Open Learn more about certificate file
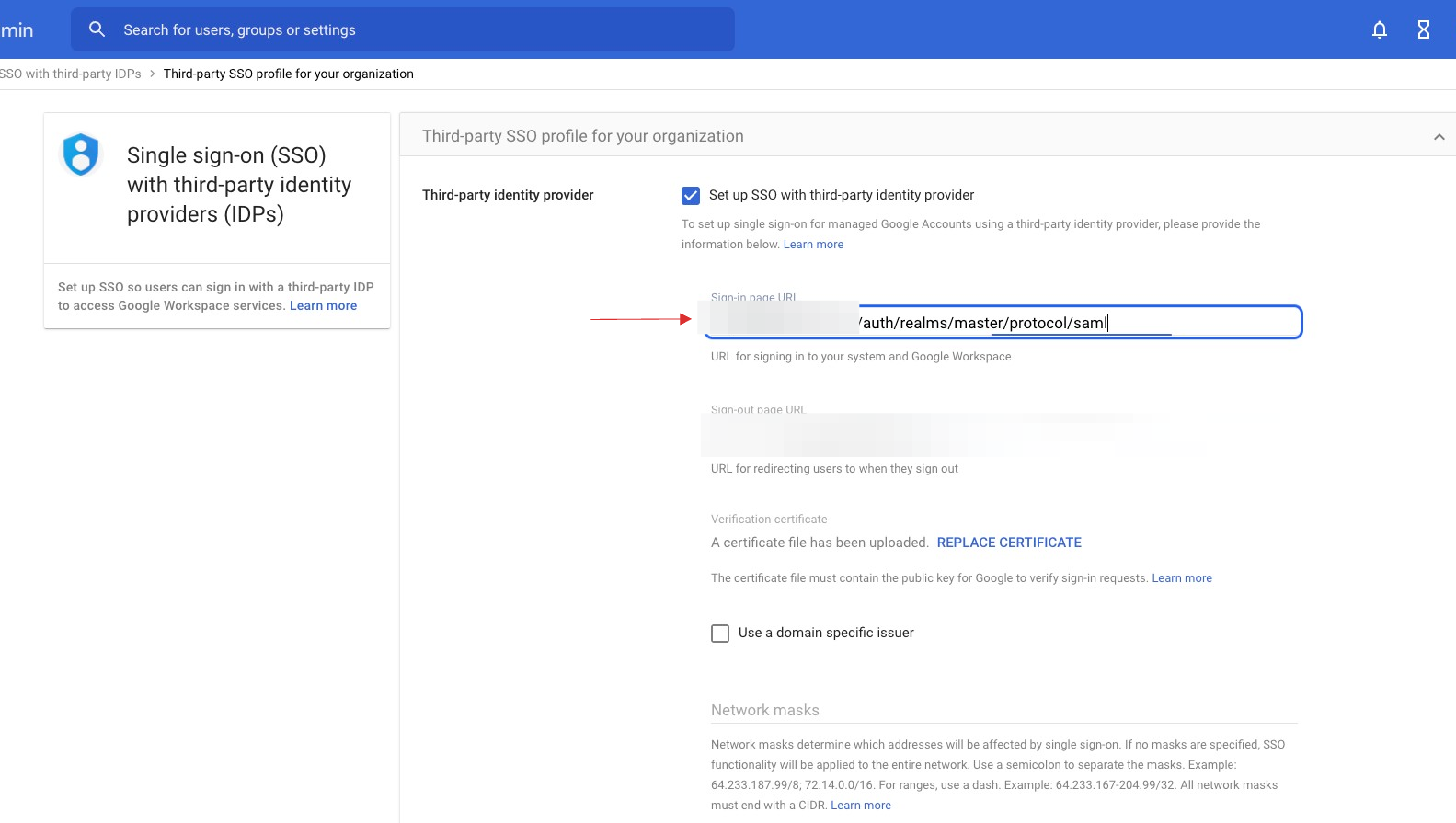Viewport: 1456px width, 823px height. [x=1182, y=578]
